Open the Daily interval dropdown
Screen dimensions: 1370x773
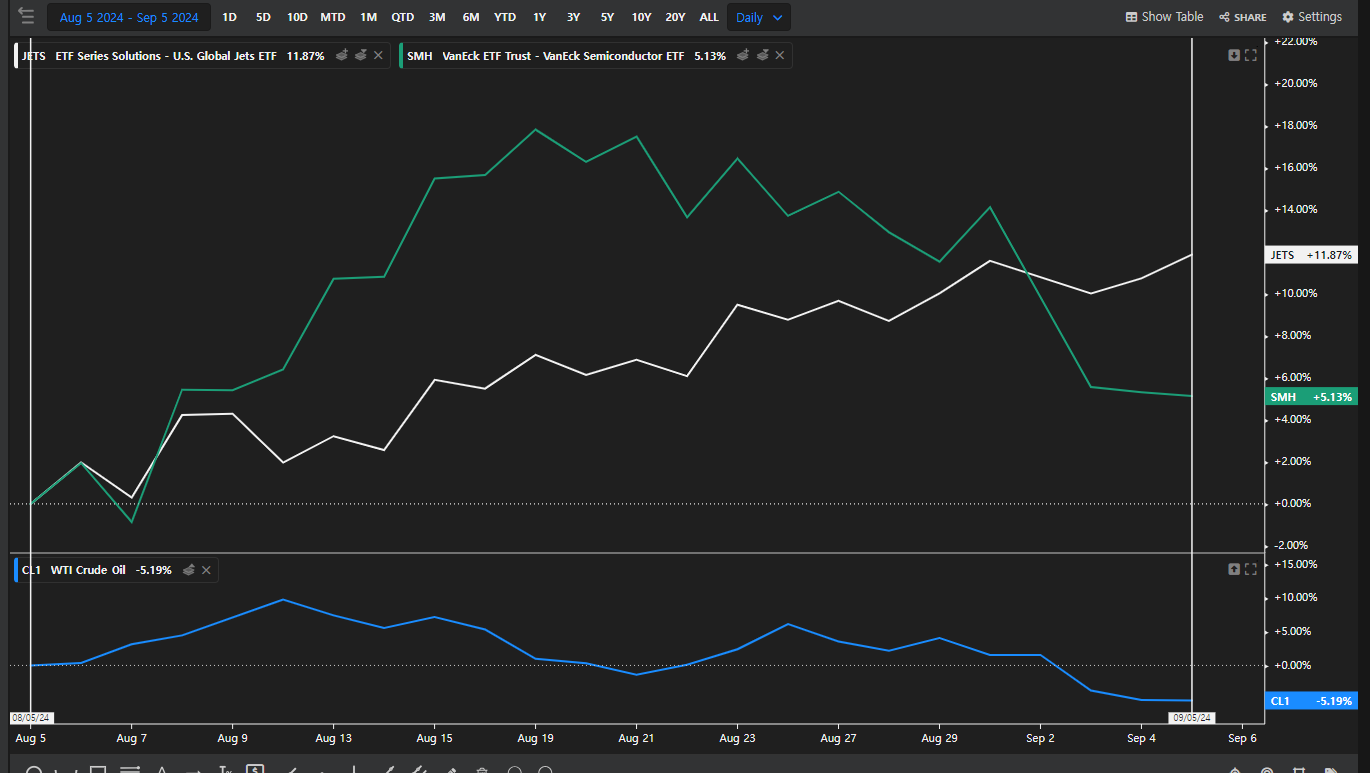pyautogui.click(x=759, y=17)
